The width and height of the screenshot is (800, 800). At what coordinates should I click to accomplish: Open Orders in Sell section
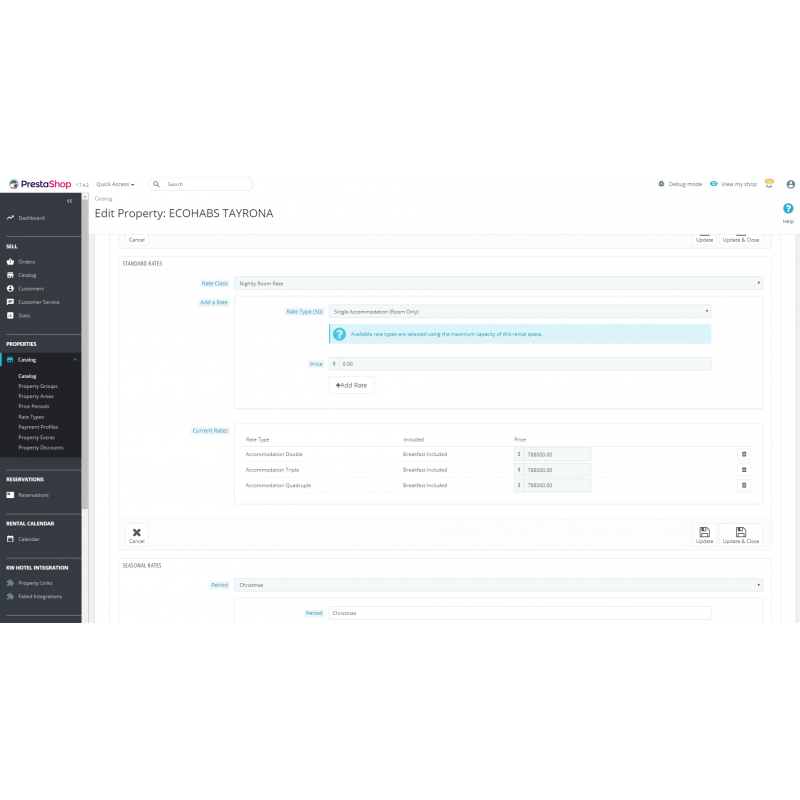click(27, 262)
